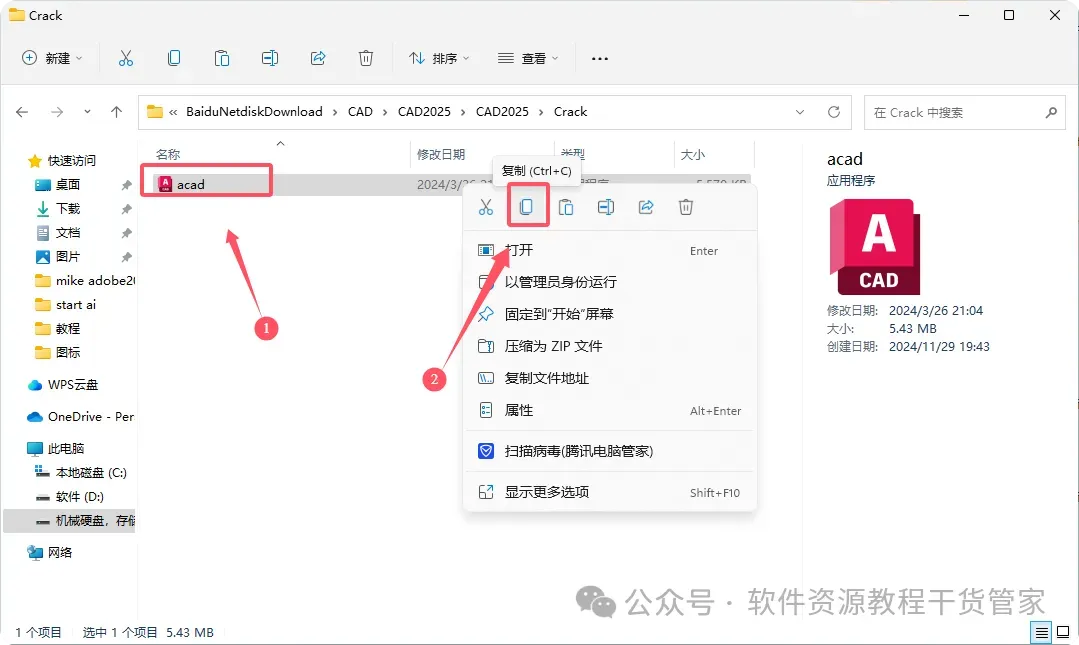This screenshot has width=1079, height=645.
Task: Open 下载 in the sidebar
Action: point(67,209)
